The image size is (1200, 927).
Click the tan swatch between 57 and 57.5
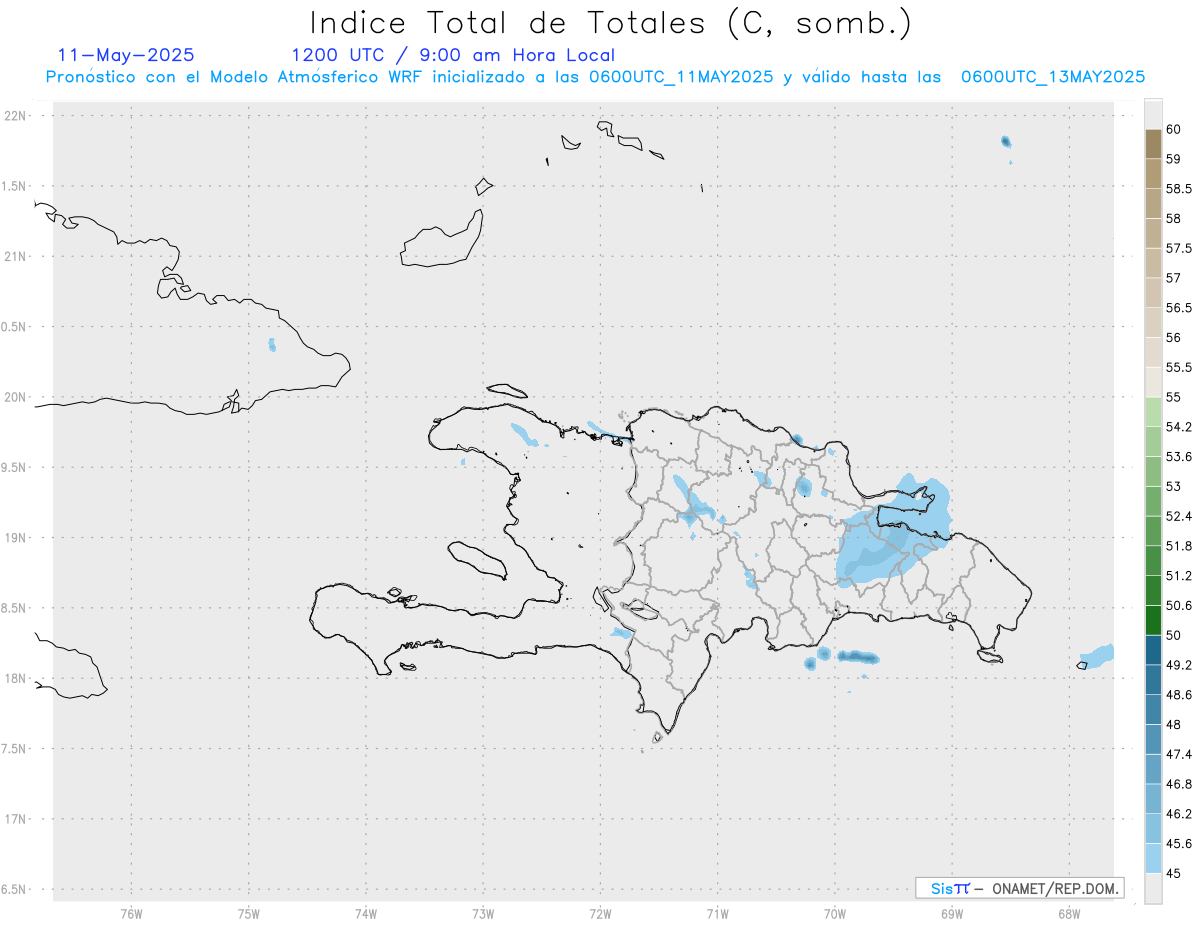[1153, 263]
